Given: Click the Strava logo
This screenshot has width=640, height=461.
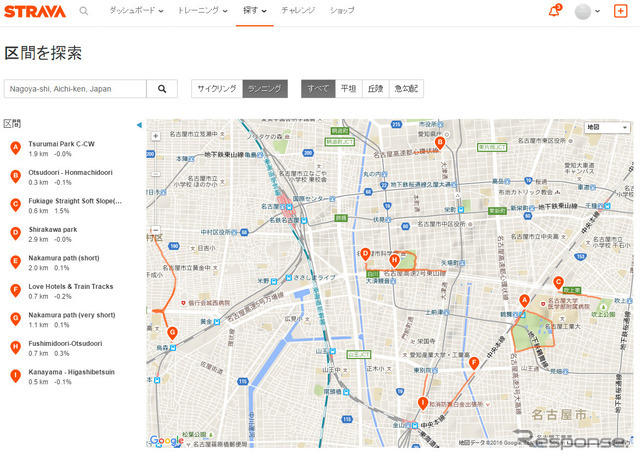Looking at the screenshot, I should click(35, 11).
